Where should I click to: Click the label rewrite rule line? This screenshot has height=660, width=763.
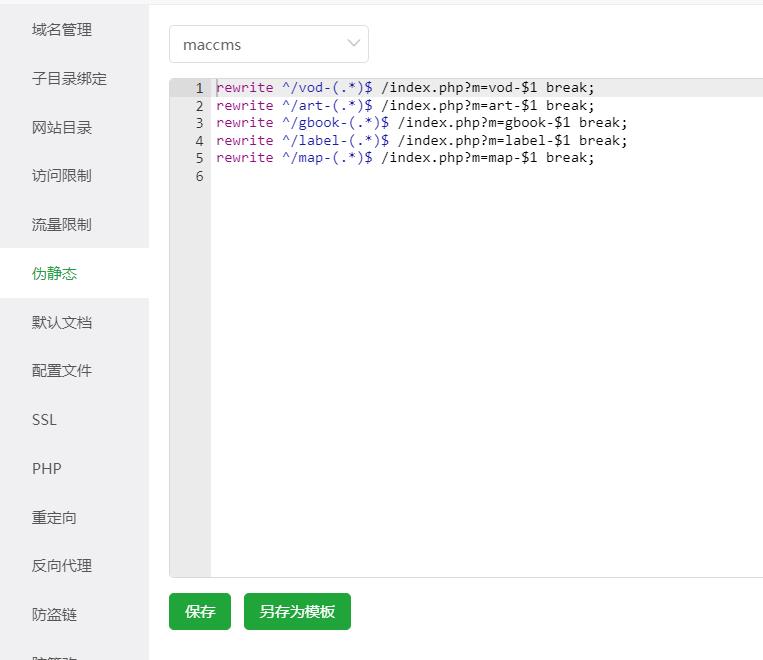[x=422, y=140]
